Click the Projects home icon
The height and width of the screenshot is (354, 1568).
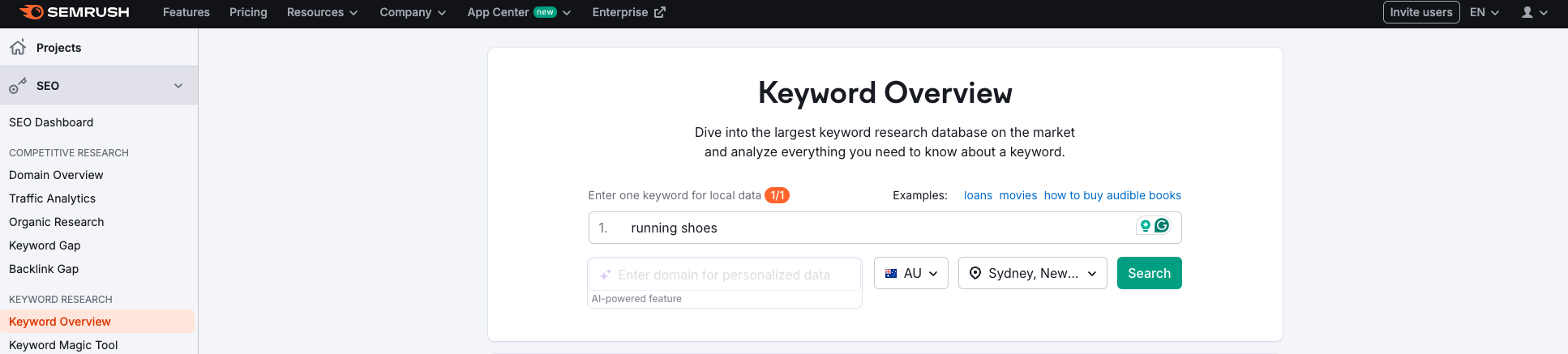[18, 47]
